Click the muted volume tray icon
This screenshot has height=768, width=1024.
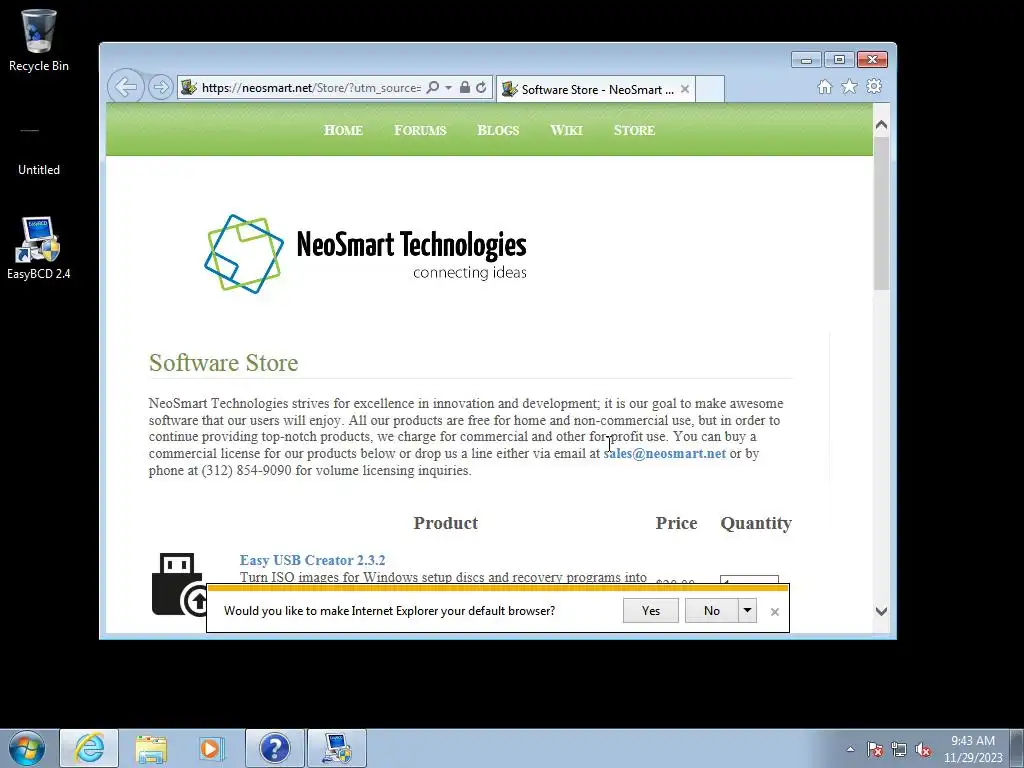[923, 749]
